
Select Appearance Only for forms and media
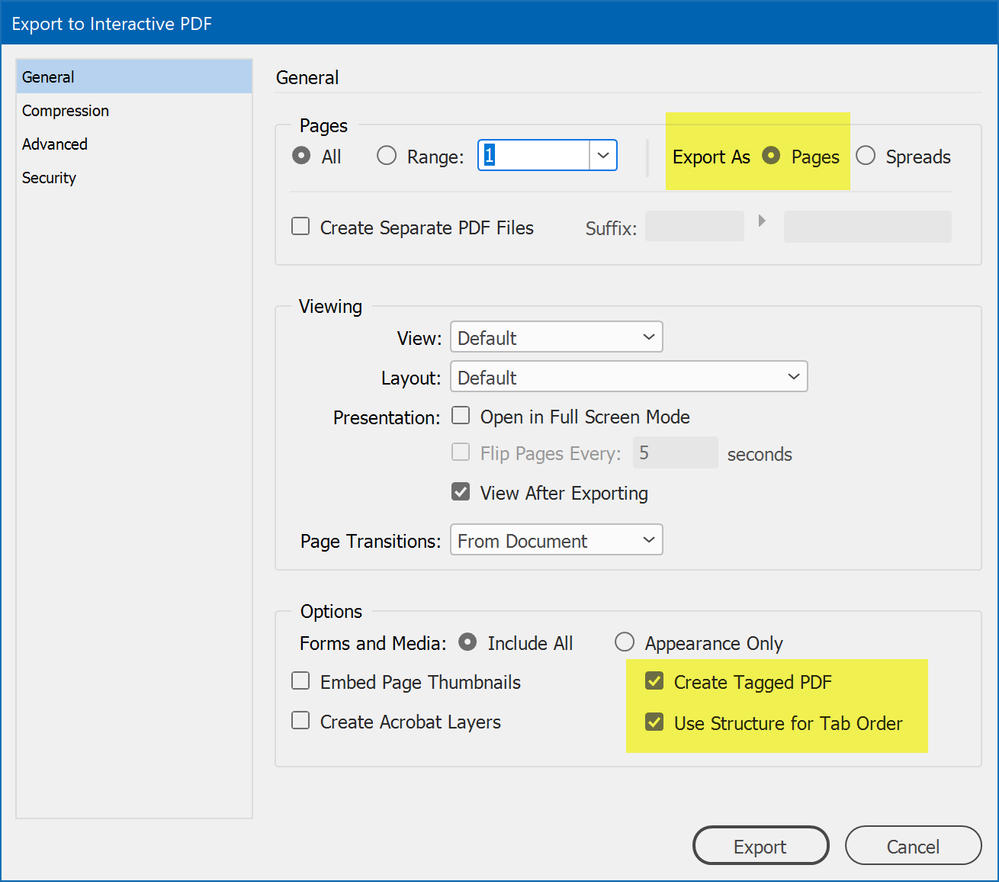tap(625, 643)
